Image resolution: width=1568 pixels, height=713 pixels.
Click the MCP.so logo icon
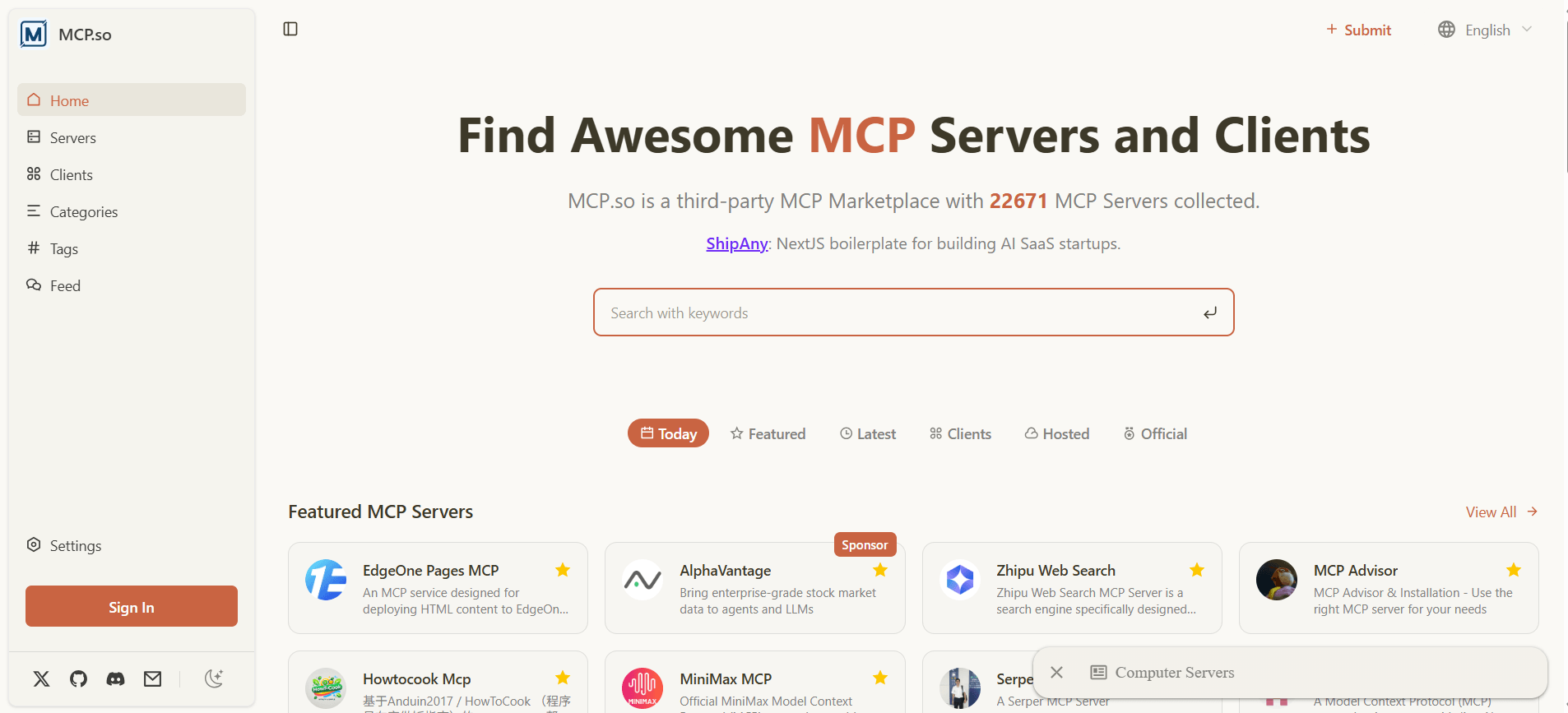pyautogui.click(x=34, y=35)
